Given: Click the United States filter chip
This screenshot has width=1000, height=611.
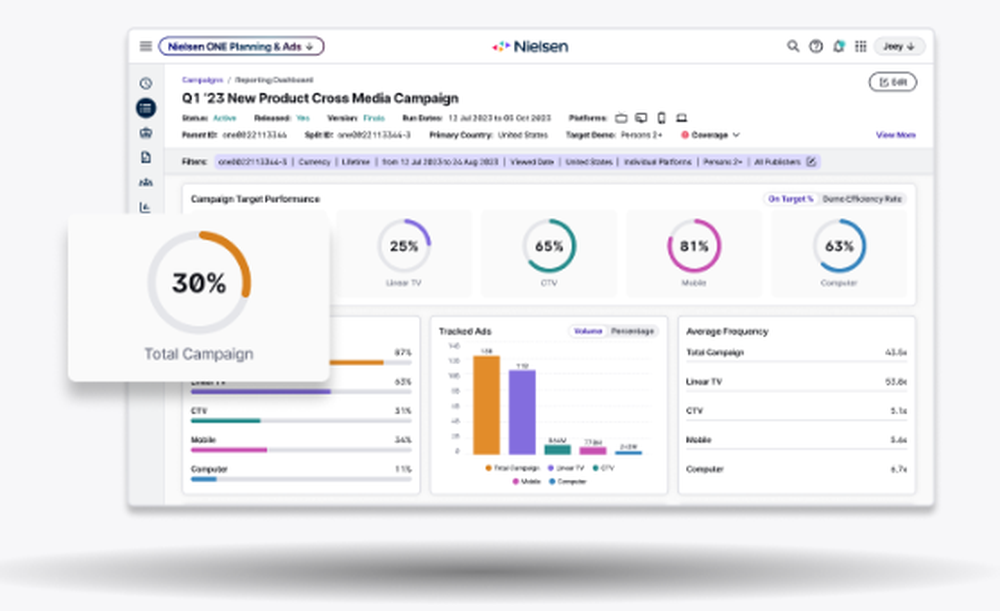Looking at the screenshot, I should tap(589, 162).
